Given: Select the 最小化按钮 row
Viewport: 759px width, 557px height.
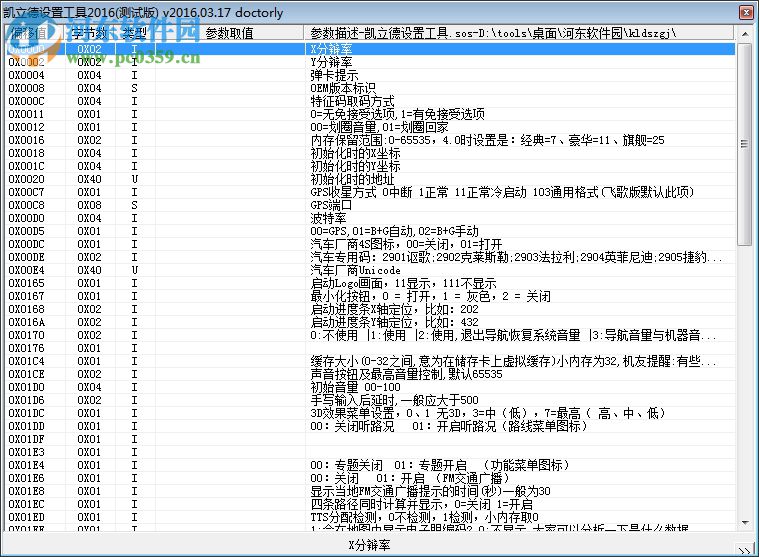Looking at the screenshot, I should [x=371, y=296].
